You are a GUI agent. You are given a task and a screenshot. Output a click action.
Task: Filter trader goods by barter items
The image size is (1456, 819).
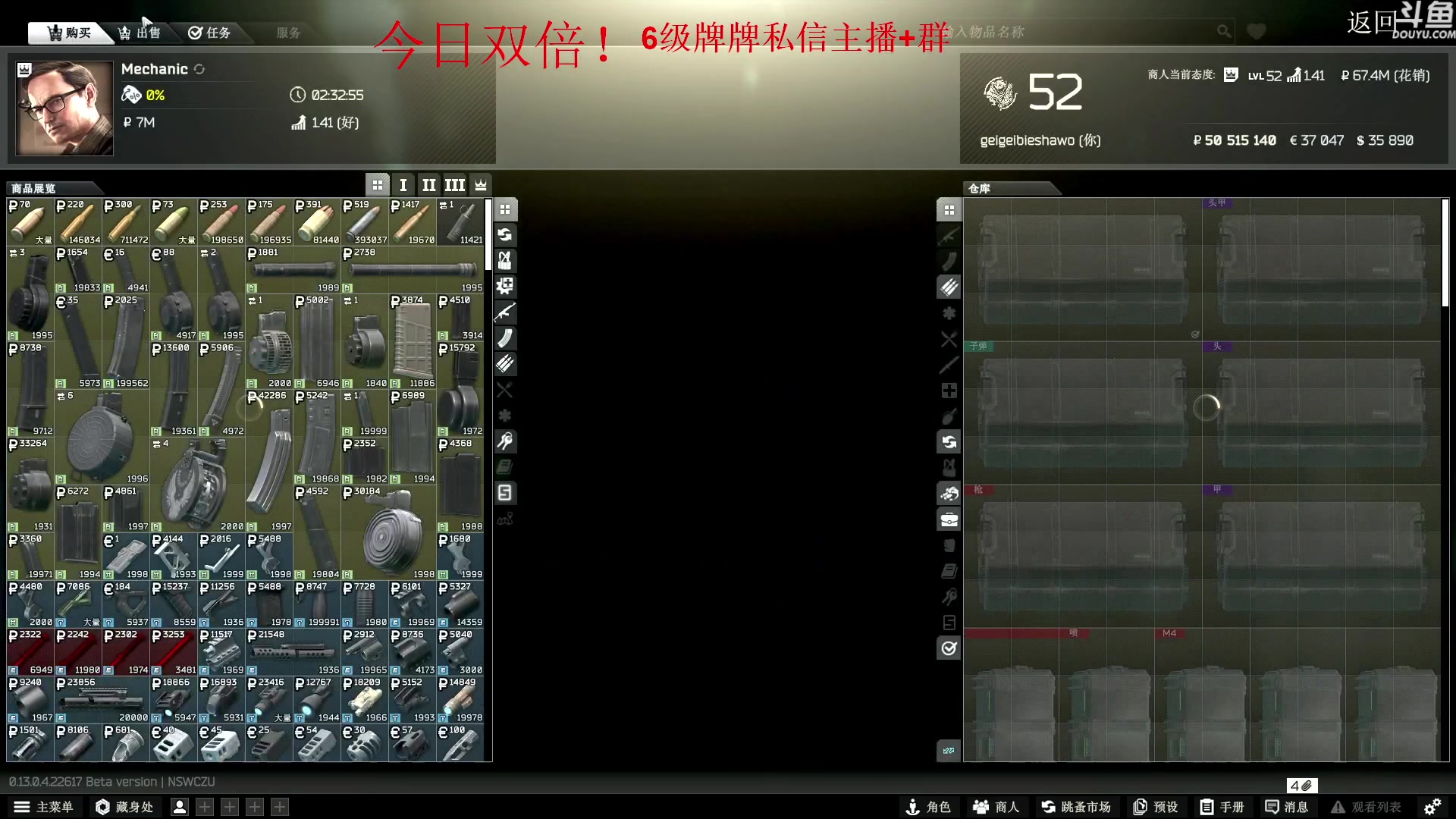505,235
